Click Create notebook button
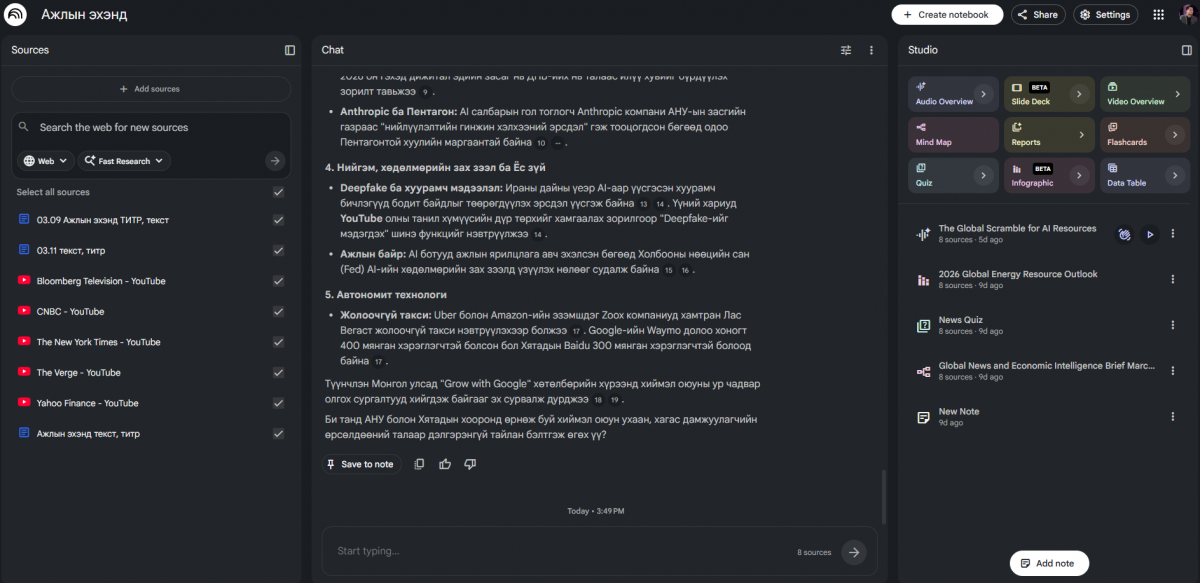 pyautogui.click(x=946, y=15)
